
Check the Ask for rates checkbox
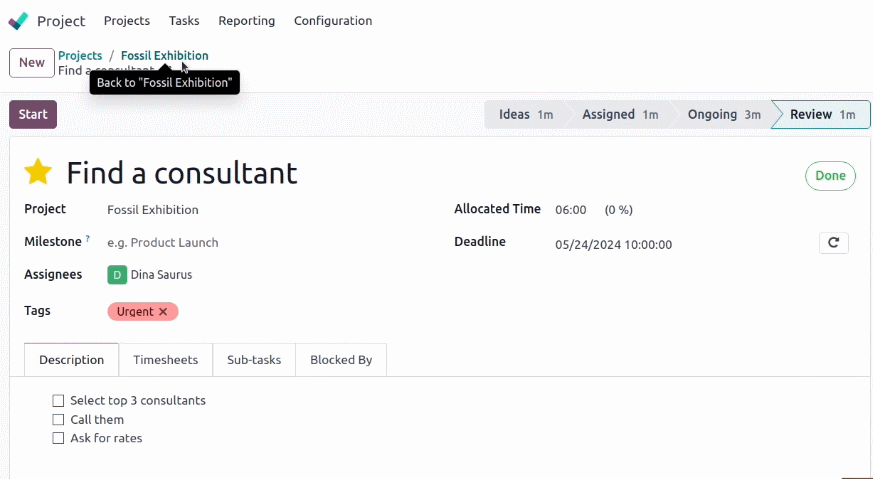coord(58,438)
